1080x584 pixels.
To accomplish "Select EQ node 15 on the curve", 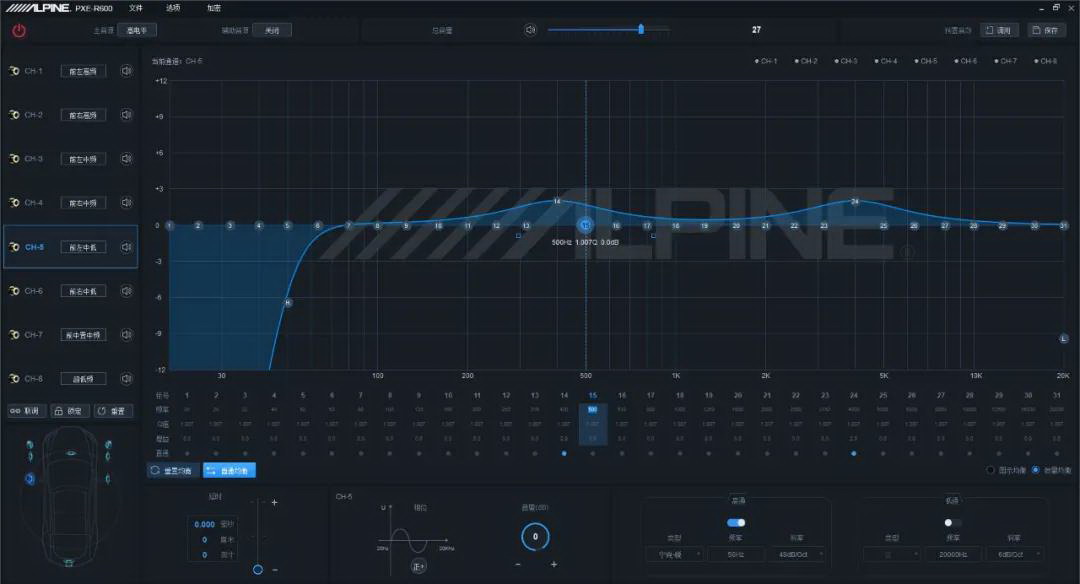I will point(585,225).
